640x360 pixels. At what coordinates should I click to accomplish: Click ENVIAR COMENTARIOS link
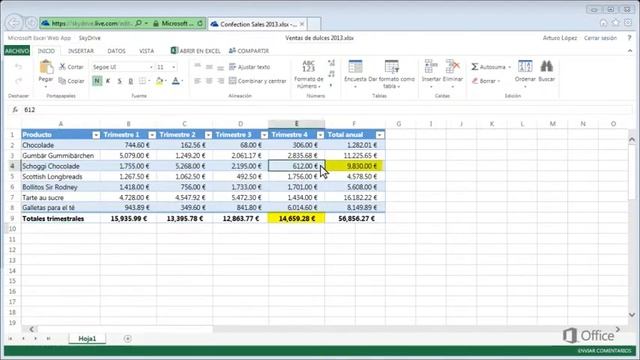(604, 351)
